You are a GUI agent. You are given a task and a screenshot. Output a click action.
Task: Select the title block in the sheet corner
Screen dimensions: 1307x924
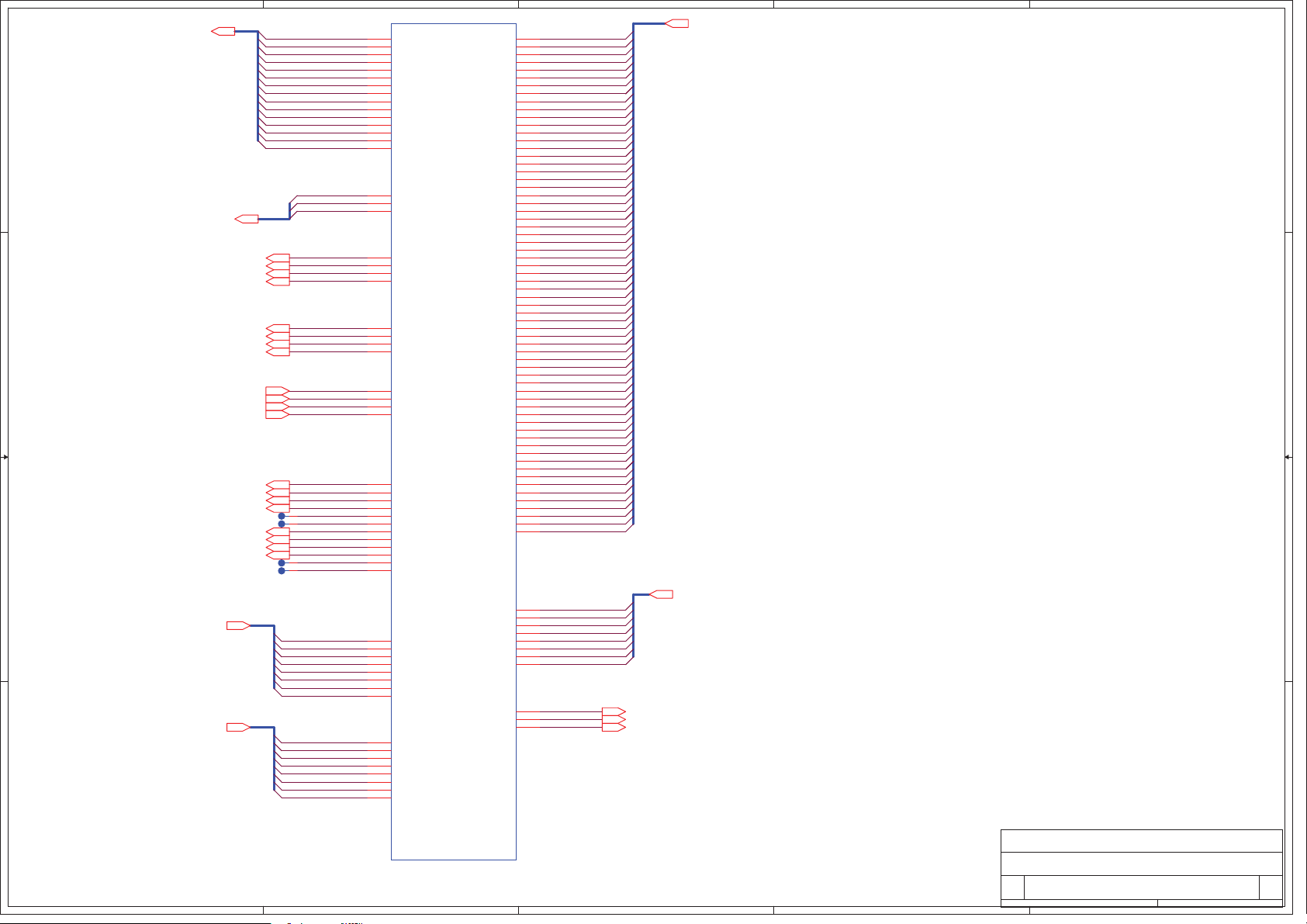point(1141,867)
